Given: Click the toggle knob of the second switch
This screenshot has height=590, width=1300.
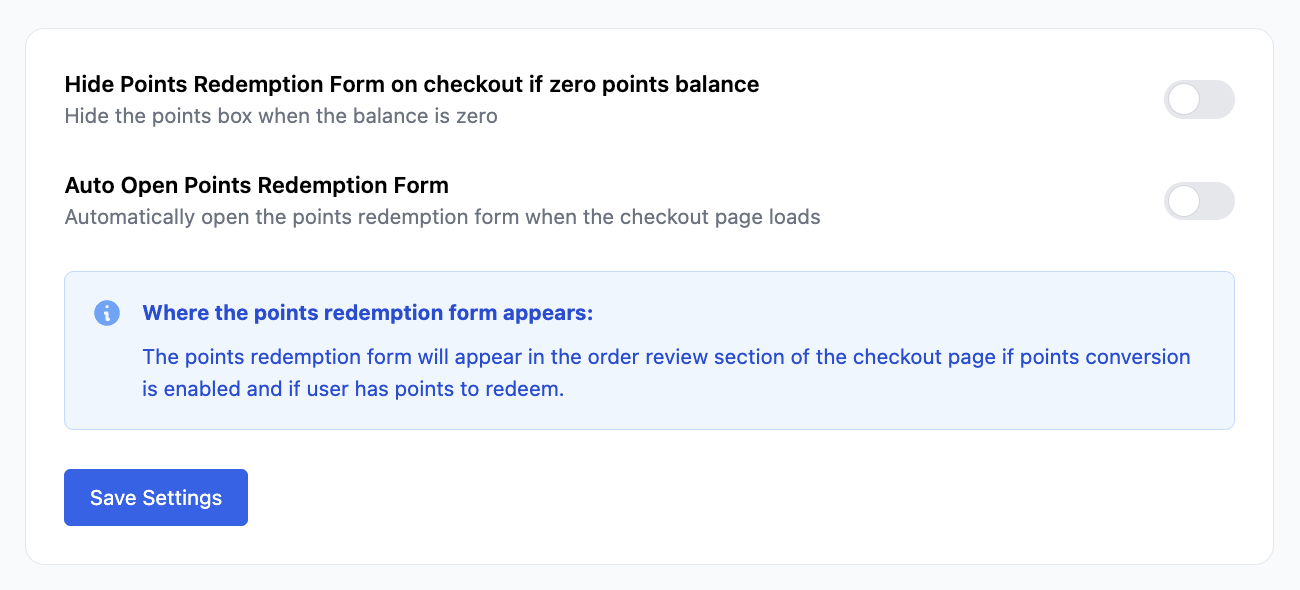Looking at the screenshot, I should [1182, 201].
